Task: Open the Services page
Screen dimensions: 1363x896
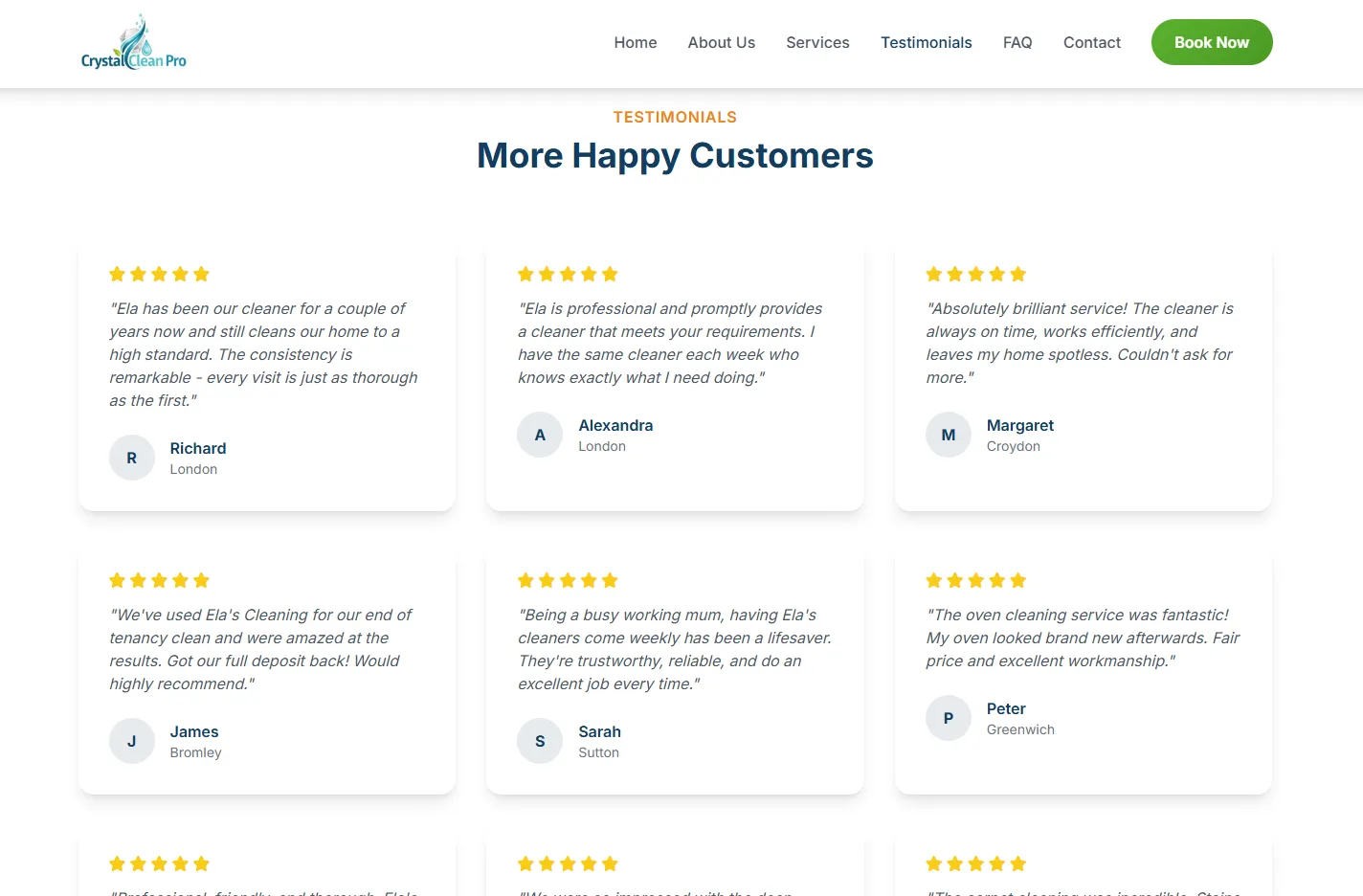Action: pyautogui.click(x=817, y=42)
